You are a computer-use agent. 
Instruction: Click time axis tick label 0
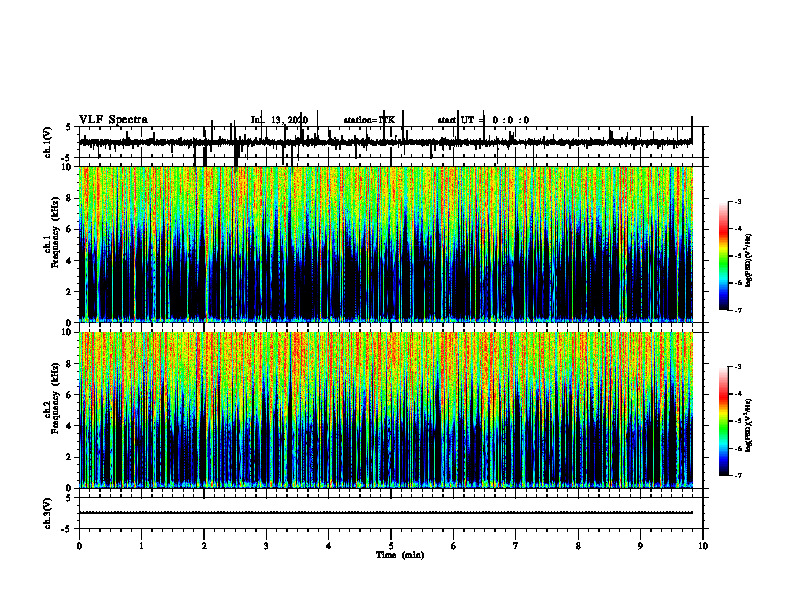[x=79, y=546]
